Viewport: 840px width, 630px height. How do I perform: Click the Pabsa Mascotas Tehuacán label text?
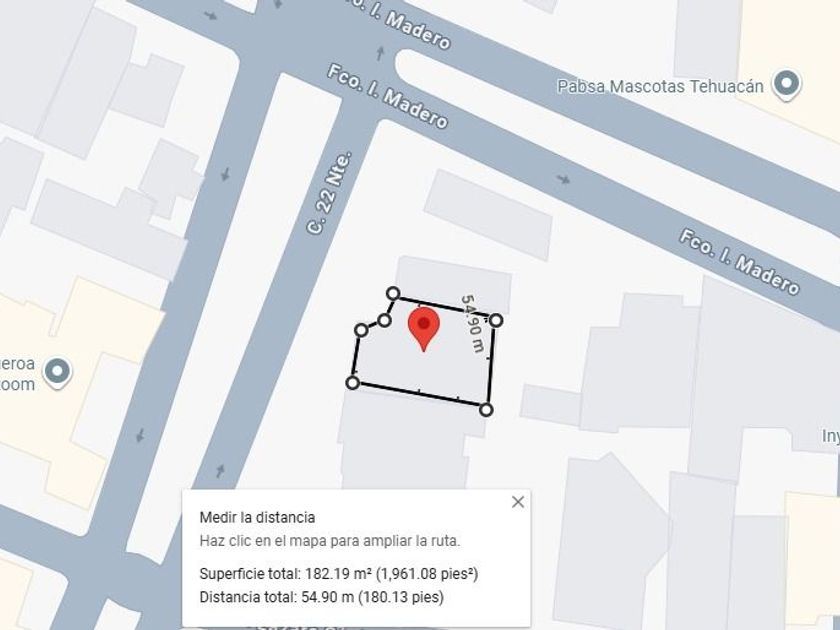660,86
